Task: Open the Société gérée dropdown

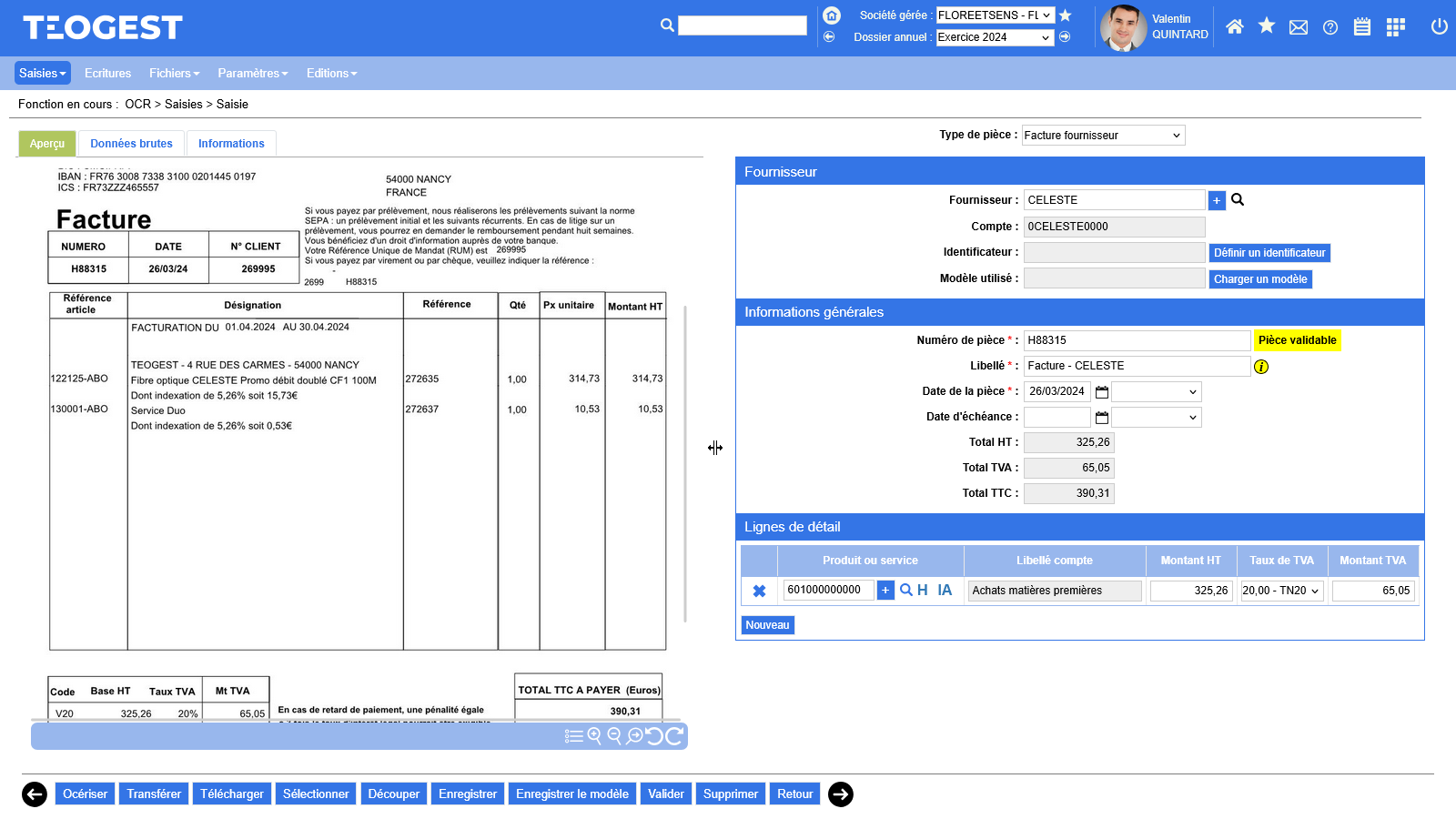Action: pyautogui.click(x=996, y=15)
